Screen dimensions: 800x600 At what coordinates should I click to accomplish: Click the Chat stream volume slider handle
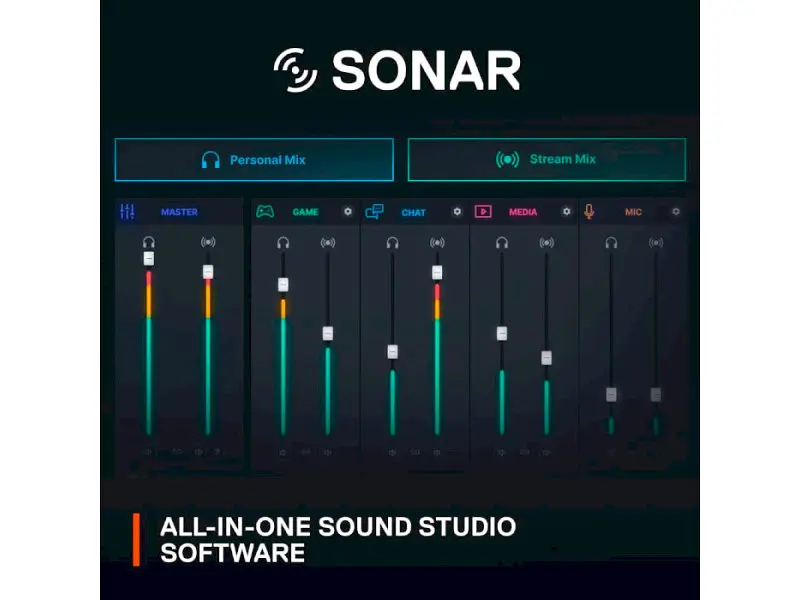click(437, 273)
